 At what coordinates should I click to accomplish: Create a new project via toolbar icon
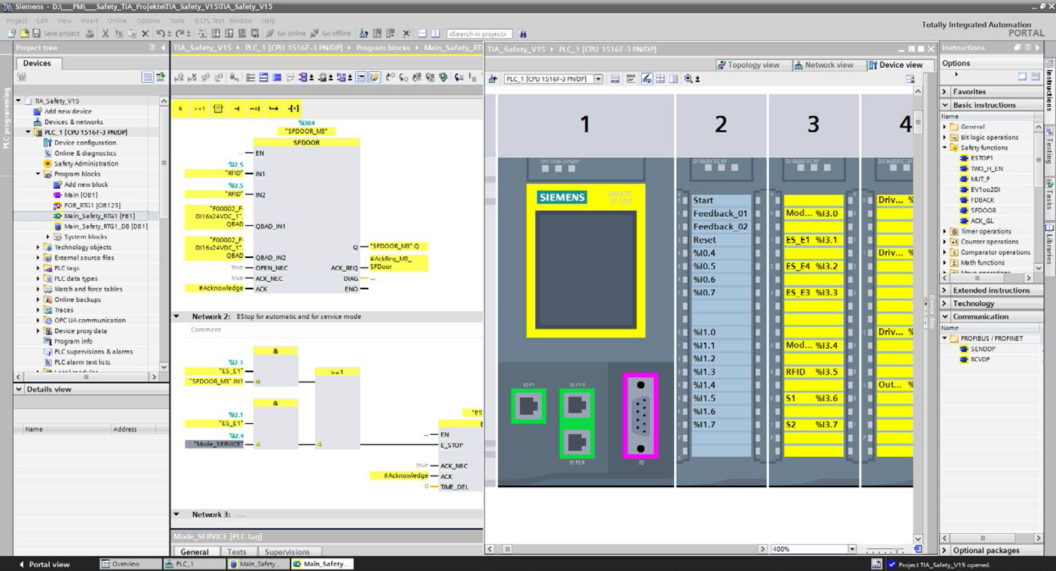click(x=11, y=33)
